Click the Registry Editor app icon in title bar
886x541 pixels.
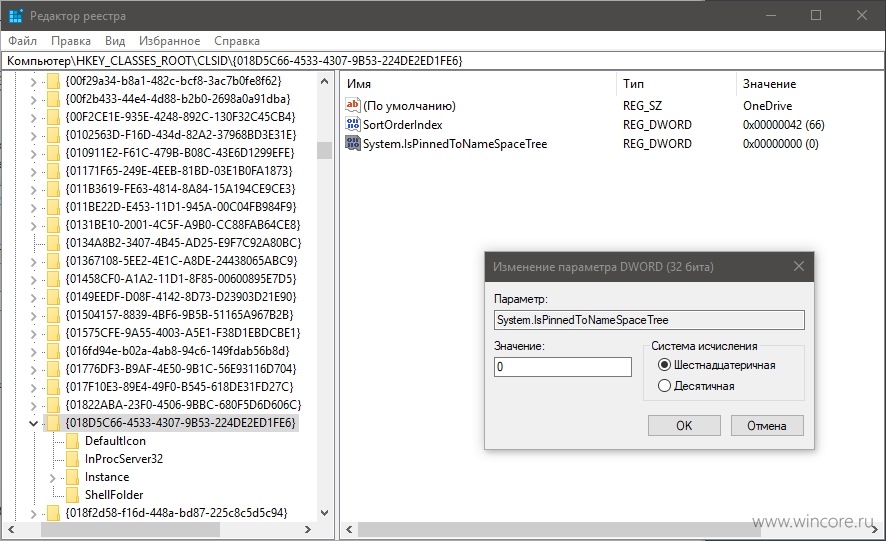tap(15, 16)
